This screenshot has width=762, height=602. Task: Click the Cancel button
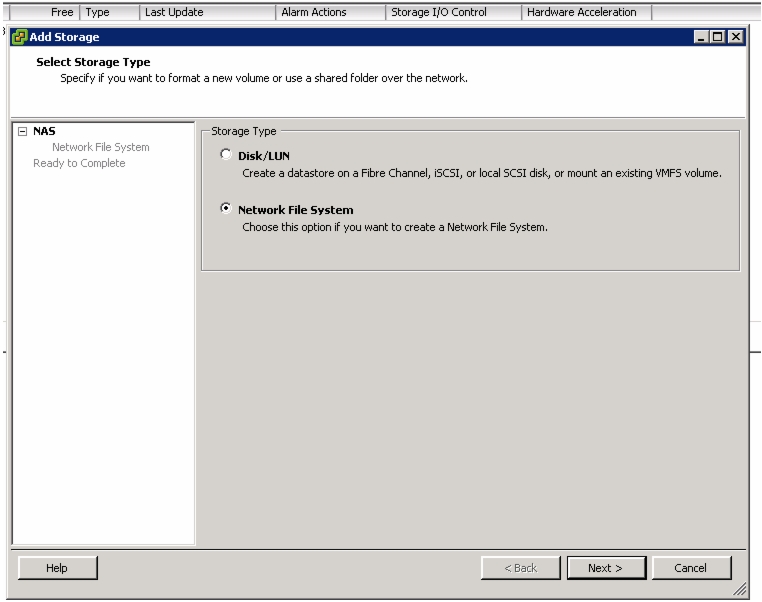[x=691, y=568]
